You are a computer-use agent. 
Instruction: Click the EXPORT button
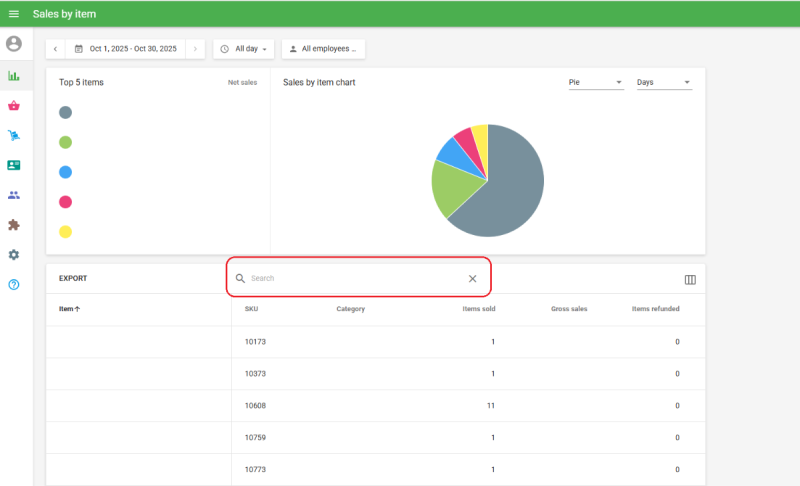[x=73, y=279]
